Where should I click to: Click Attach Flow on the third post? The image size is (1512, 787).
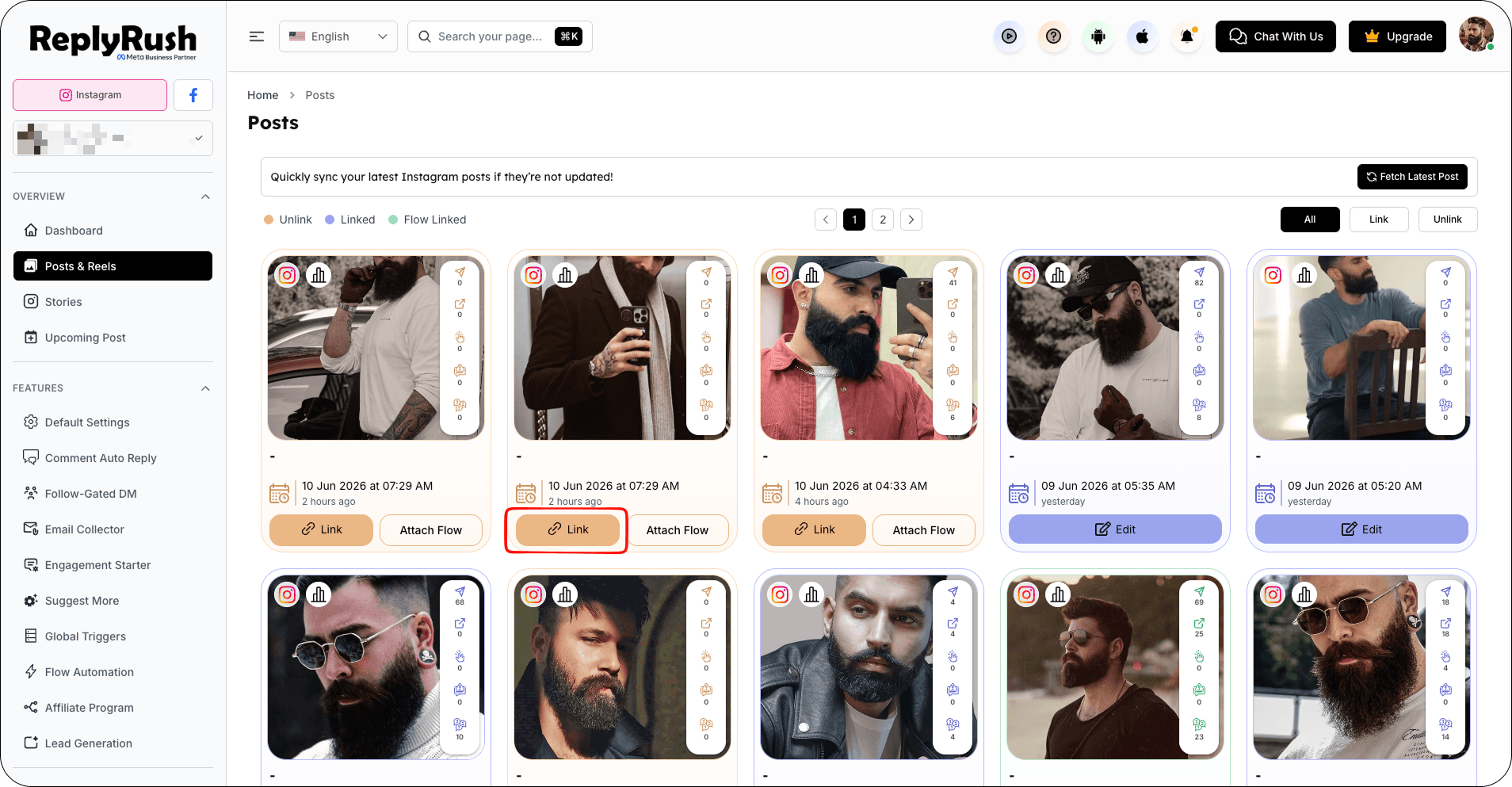[x=924, y=530]
